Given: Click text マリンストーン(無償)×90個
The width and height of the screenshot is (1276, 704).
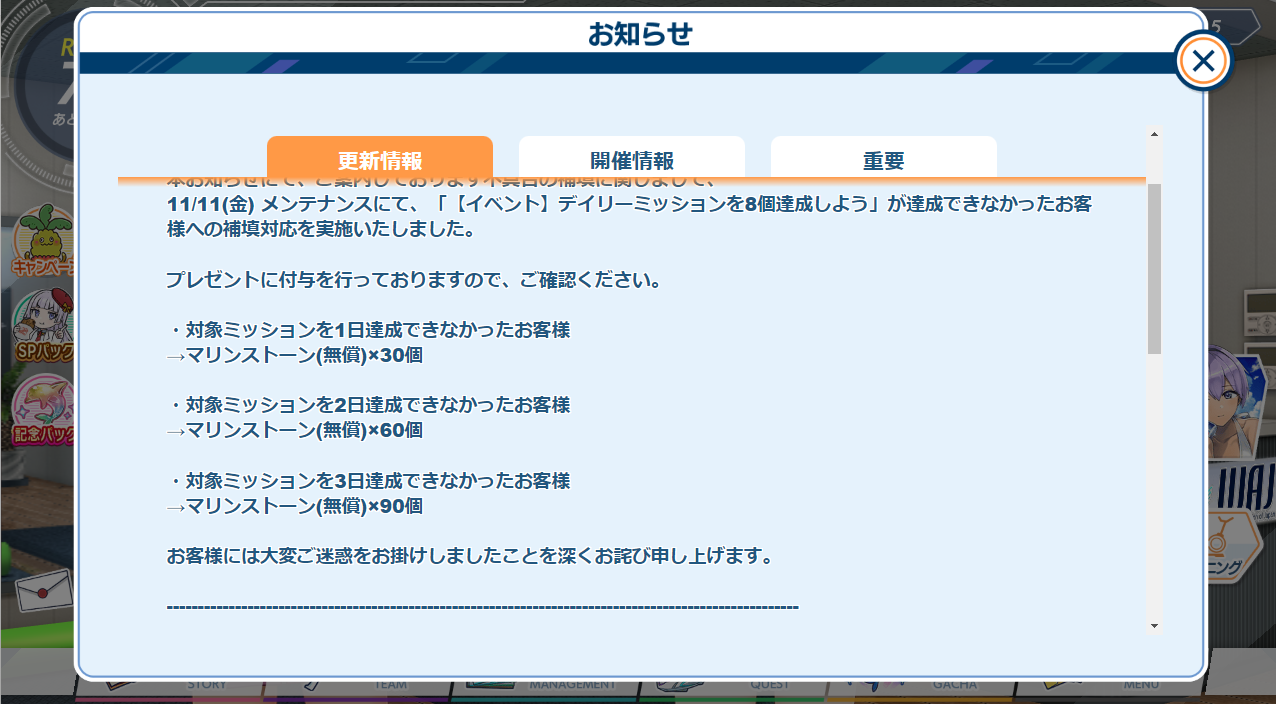Looking at the screenshot, I should coord(304,506).
